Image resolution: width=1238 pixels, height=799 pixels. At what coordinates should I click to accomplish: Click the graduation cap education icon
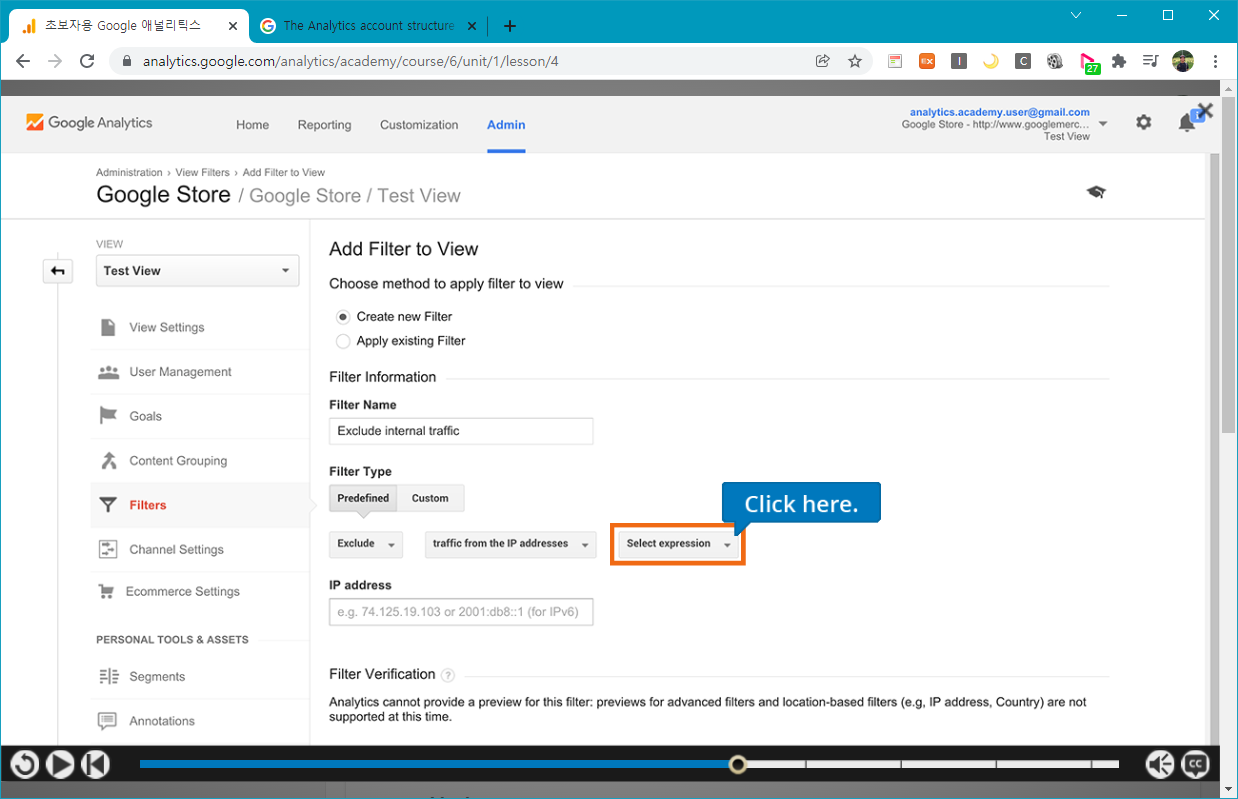pyautogui.click(x=1096, y=192)
